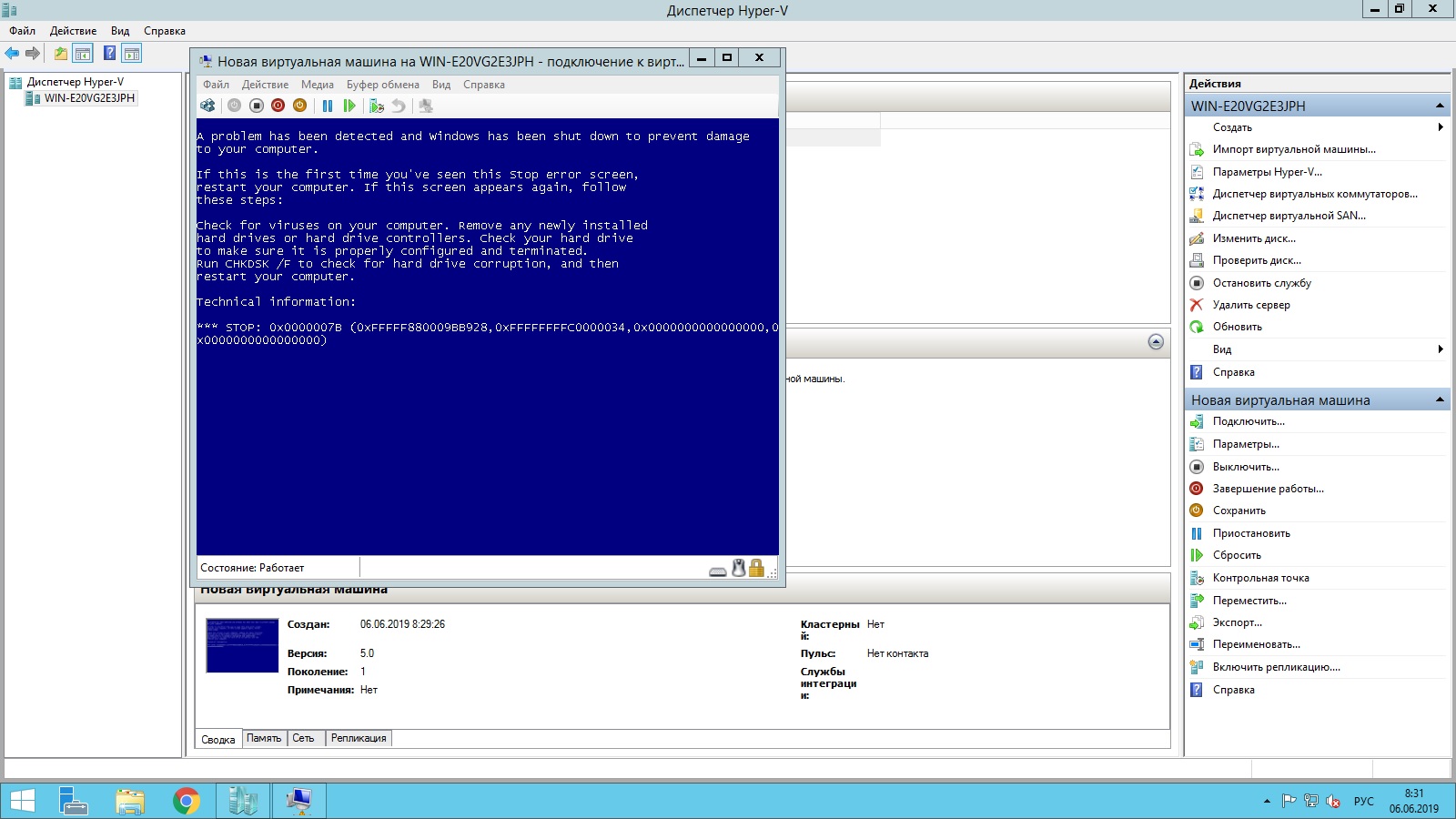Click Проверить диск action
The image size is (1456, 819).
point(1257,260)
